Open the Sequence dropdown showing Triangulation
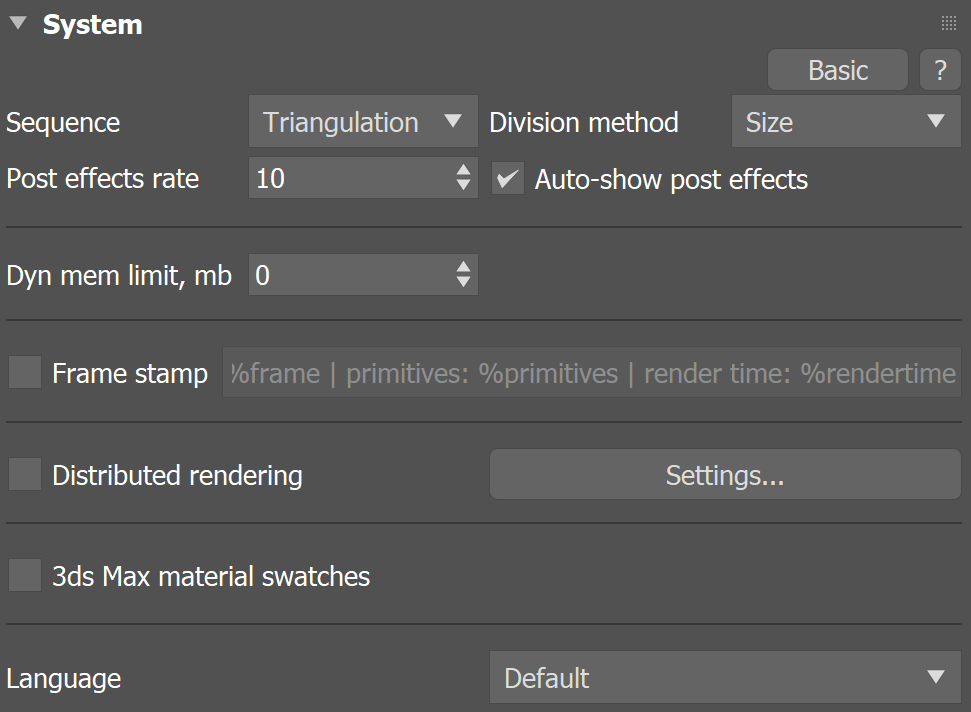Image resolution: width=971 pixels, height=712 pixels. (x=362, y=121)
